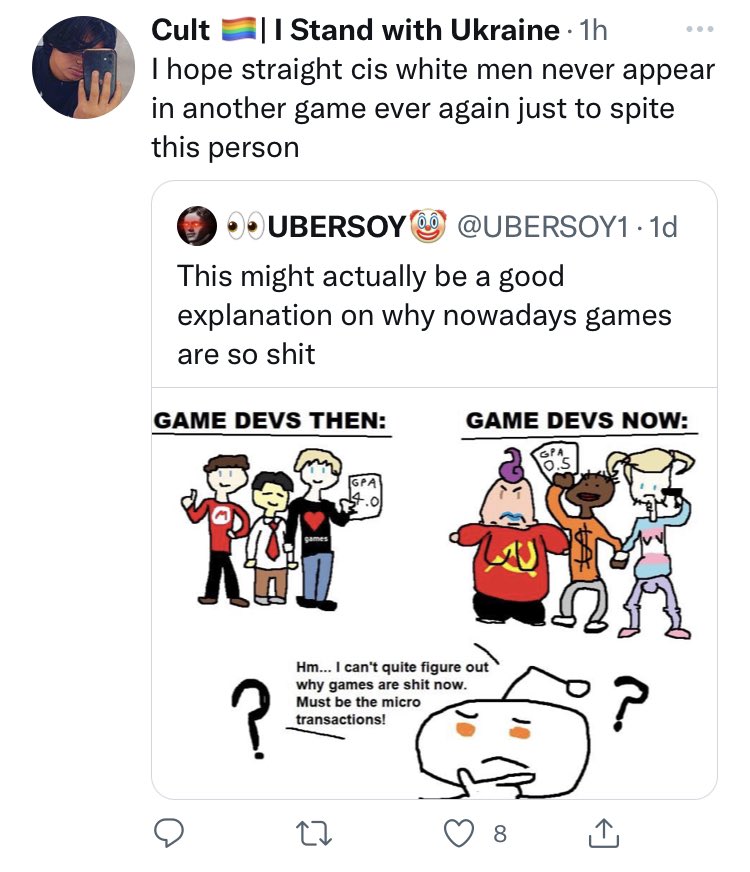Open the three-dot more options menu

pyautogui.click(x=700, y=28)
